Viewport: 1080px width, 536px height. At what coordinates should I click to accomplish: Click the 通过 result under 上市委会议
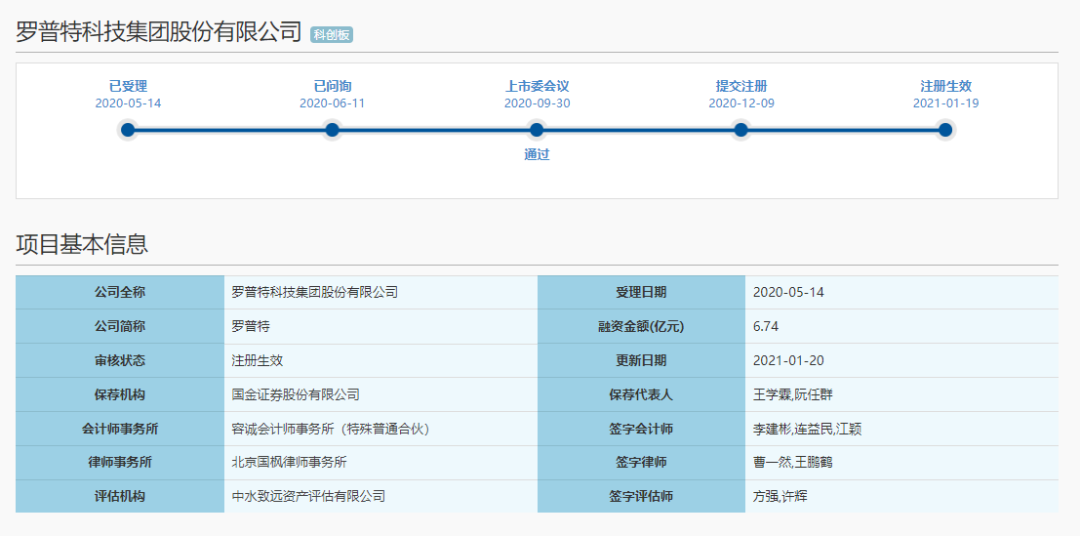537,155
